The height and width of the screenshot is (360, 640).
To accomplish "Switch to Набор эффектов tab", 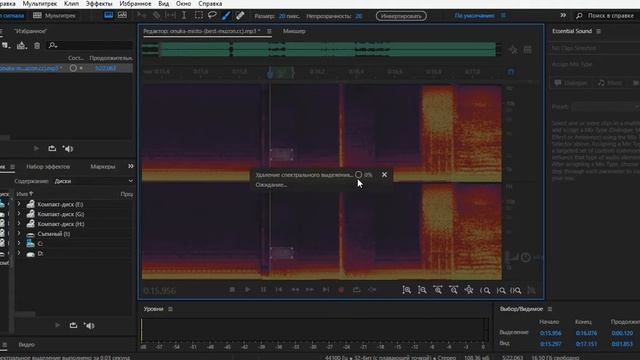I will coord(48,167).
